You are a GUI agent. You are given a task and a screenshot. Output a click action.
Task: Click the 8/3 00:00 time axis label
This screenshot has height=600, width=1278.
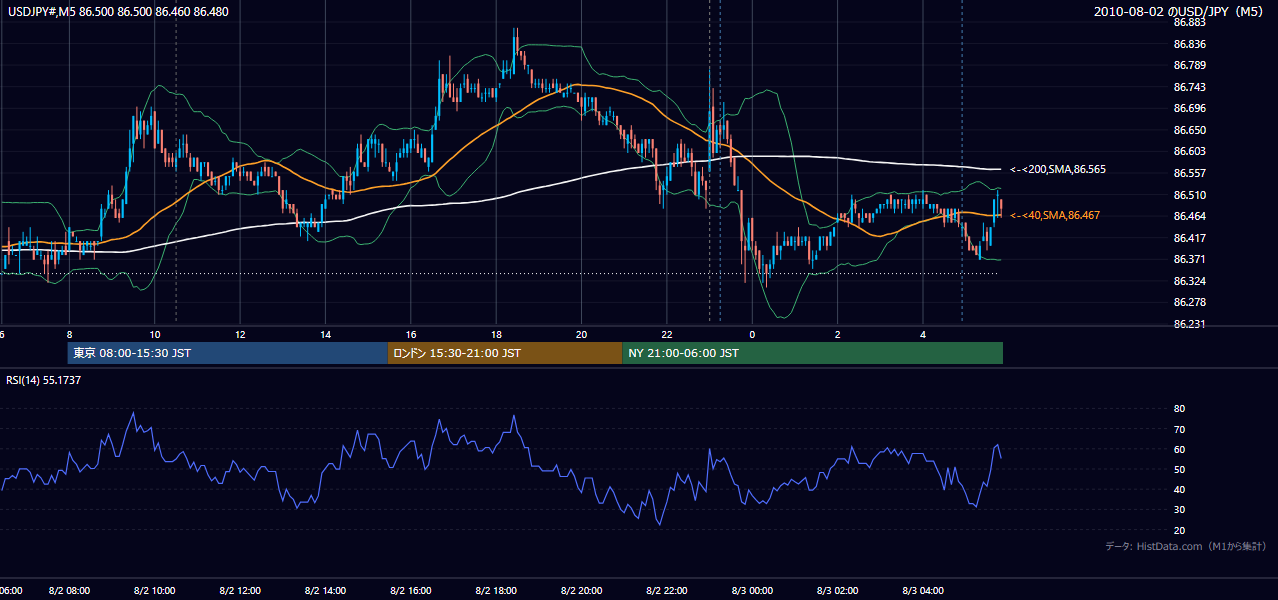click(752, 591)
